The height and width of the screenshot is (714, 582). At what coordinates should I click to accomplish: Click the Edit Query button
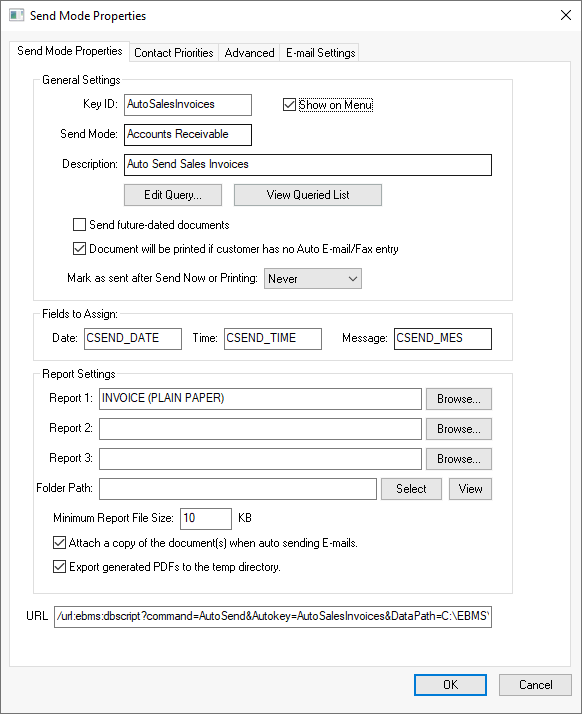(173, 195)
